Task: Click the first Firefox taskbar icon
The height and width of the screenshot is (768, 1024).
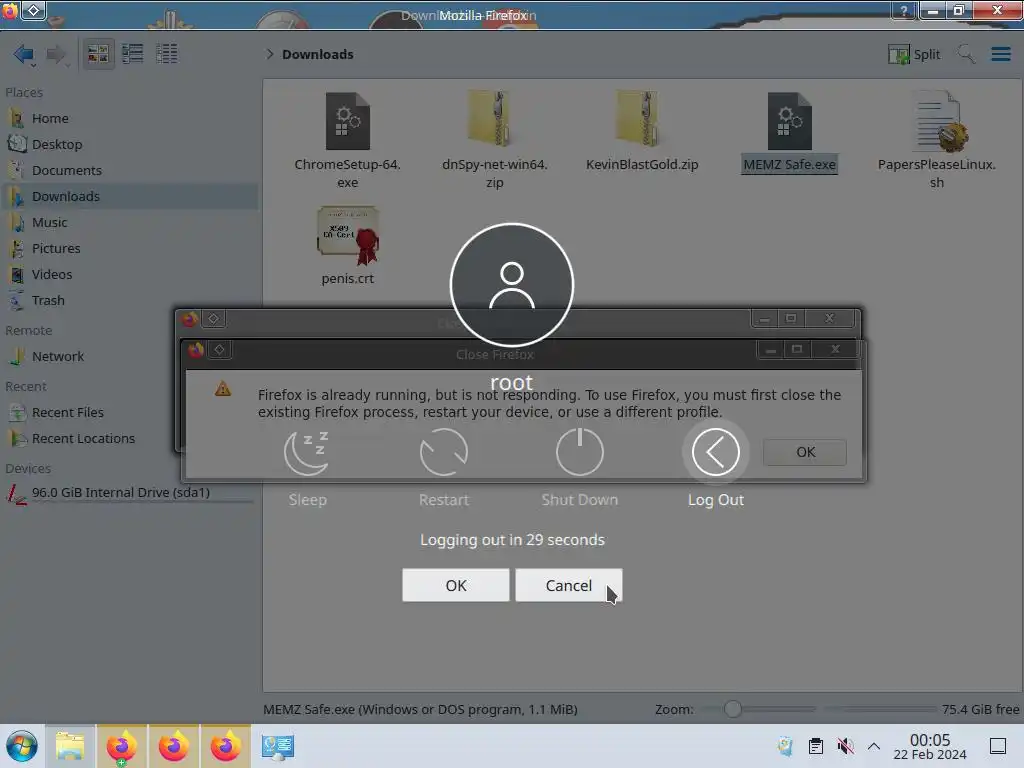Action: pos(122,746)
